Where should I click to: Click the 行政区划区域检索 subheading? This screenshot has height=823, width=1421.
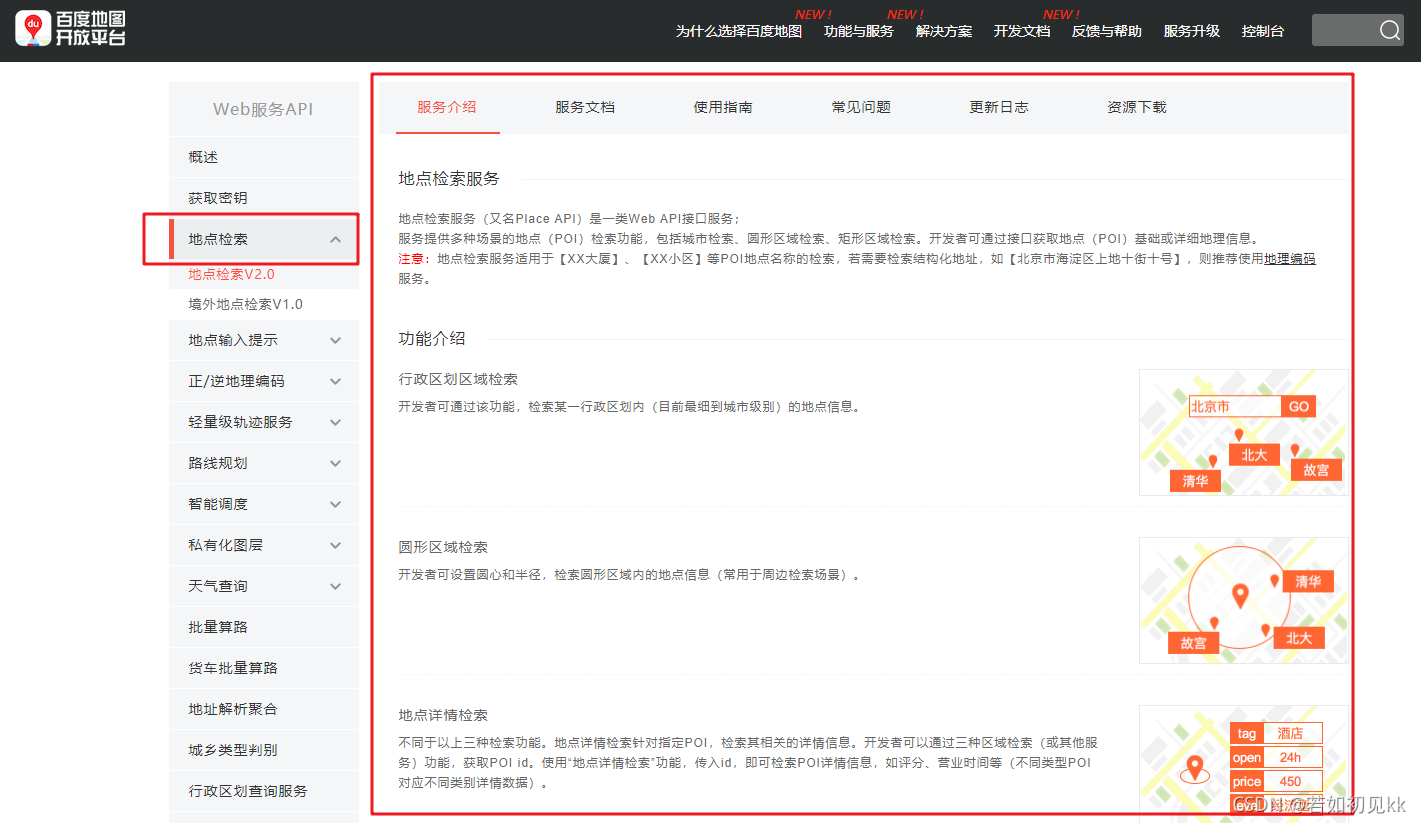[458, 380]
